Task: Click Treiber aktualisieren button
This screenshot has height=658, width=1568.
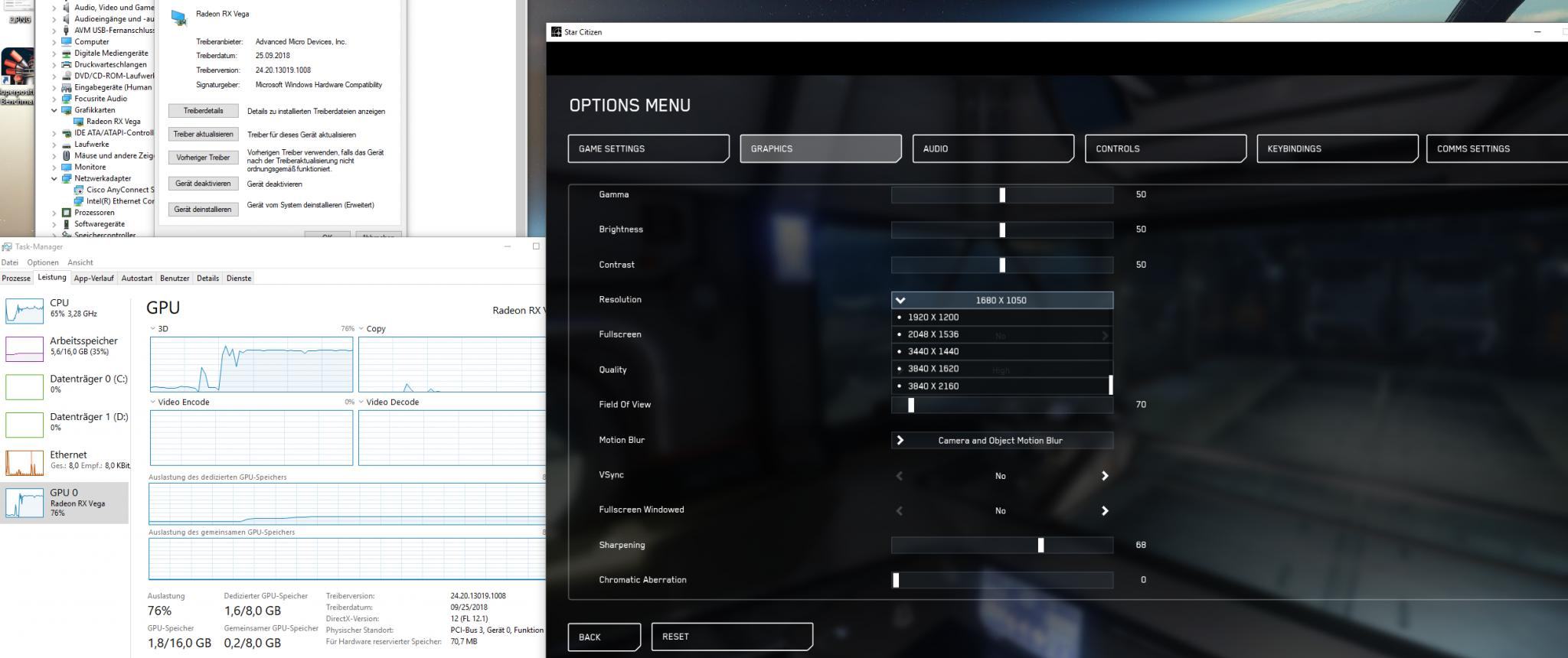Action: point(203,135)
